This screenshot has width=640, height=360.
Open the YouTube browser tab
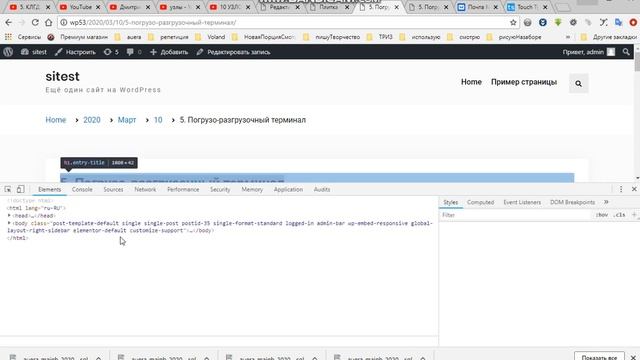(x=80, y=7)
